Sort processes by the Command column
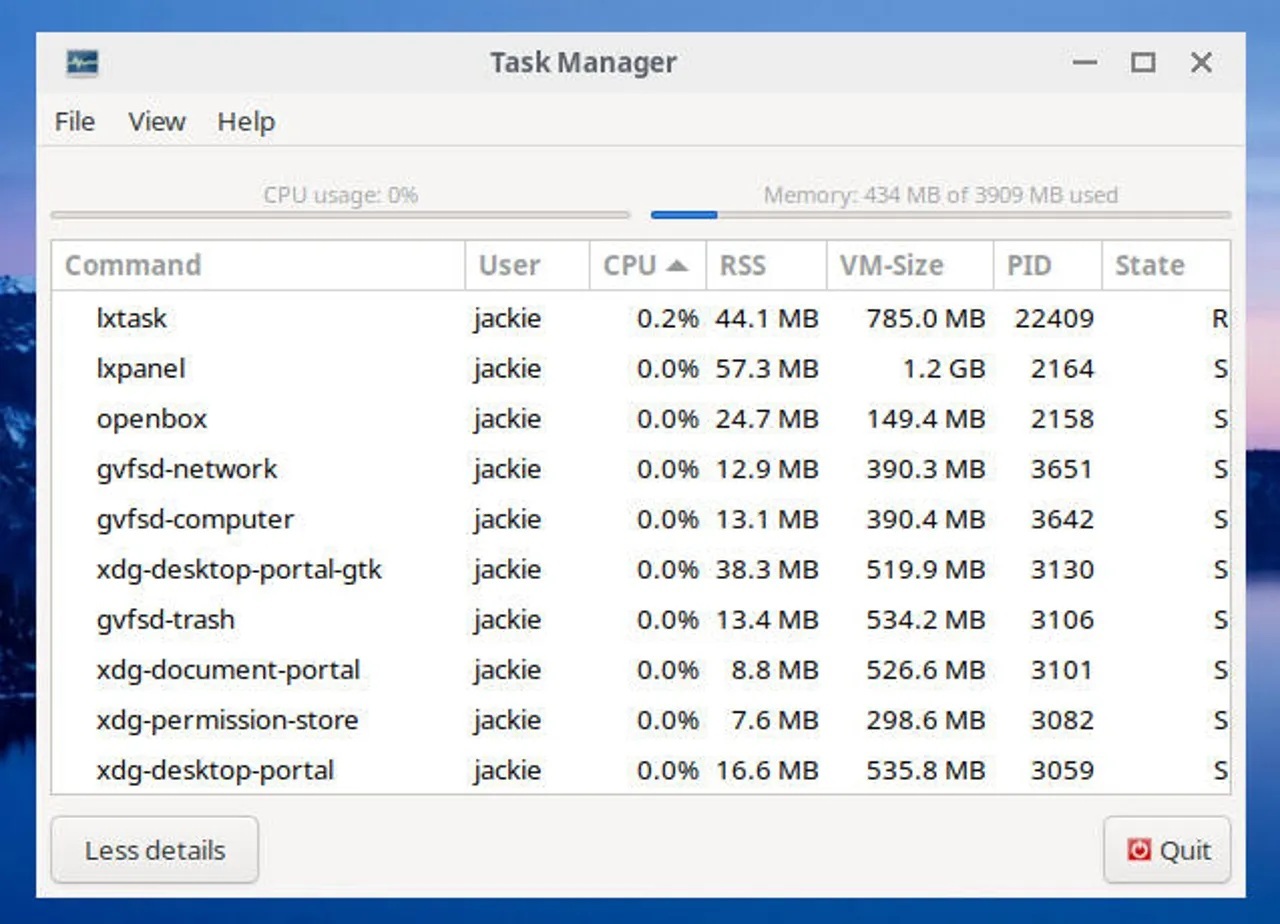Screen dimensions: 1280x924 (x=132, y=265)
